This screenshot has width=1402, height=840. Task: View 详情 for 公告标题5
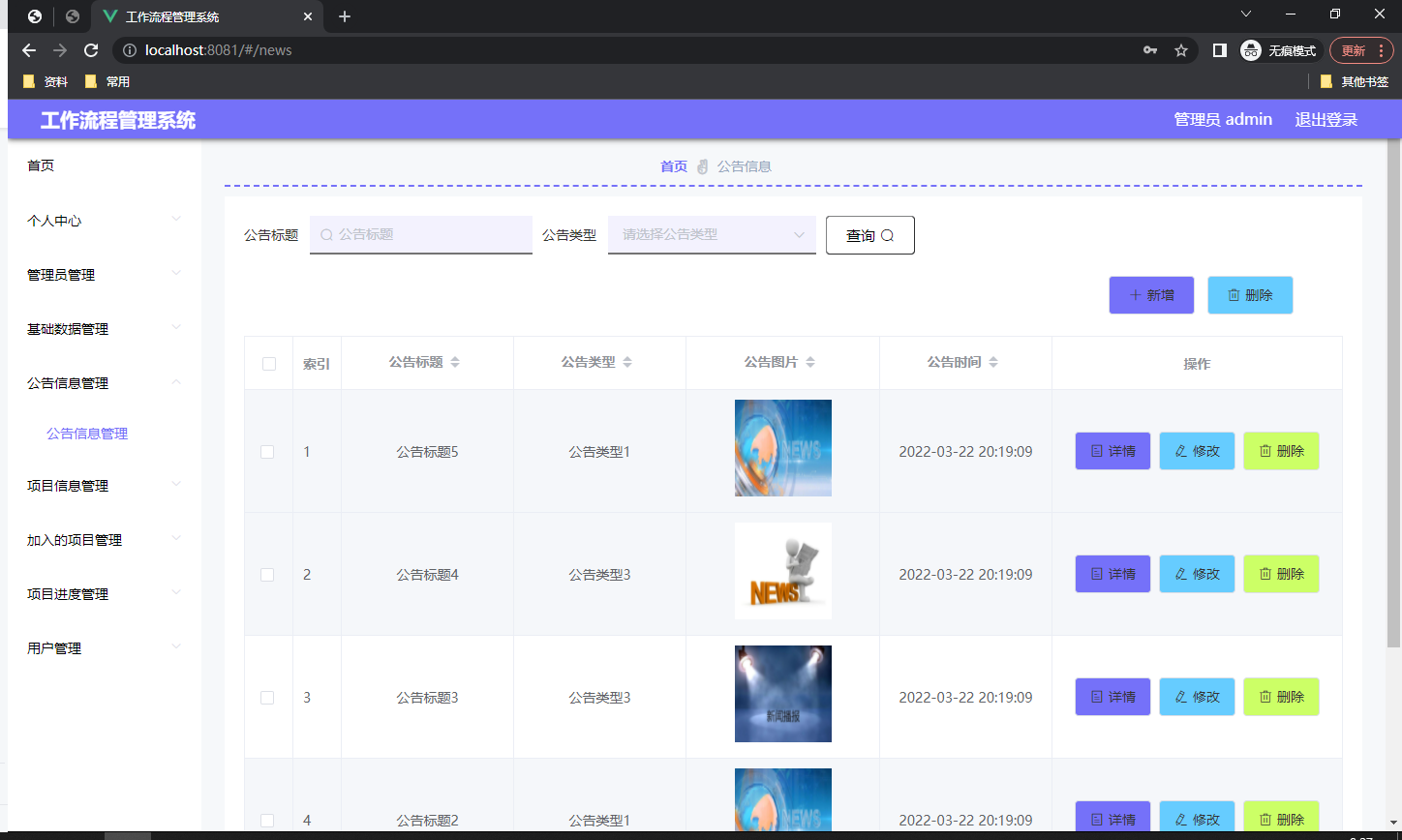(x=1112, y=451)
